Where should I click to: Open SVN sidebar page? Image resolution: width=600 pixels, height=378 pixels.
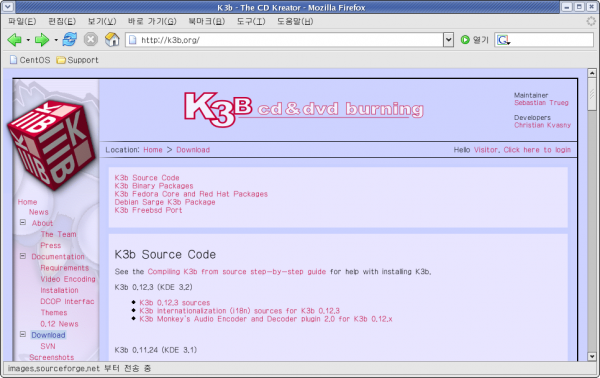48,346
